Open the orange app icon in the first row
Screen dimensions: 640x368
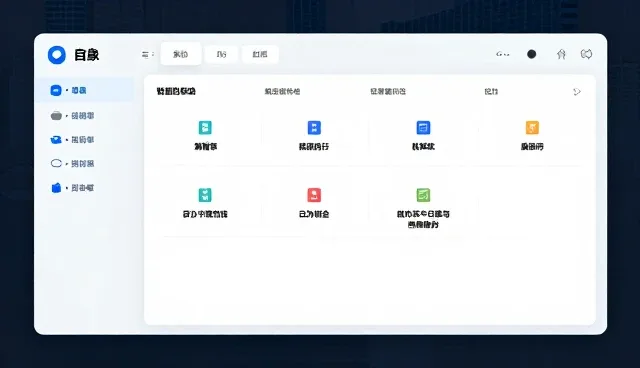click(x=532, y=128)
